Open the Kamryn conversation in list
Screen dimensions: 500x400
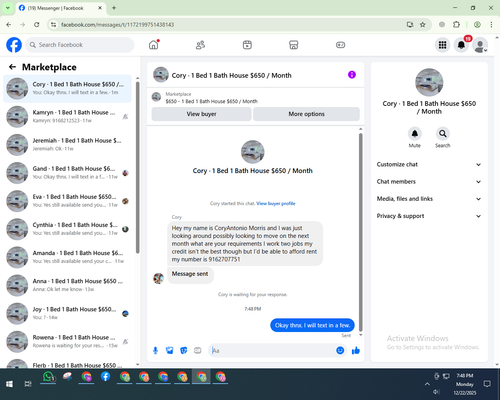pos(67,116)
